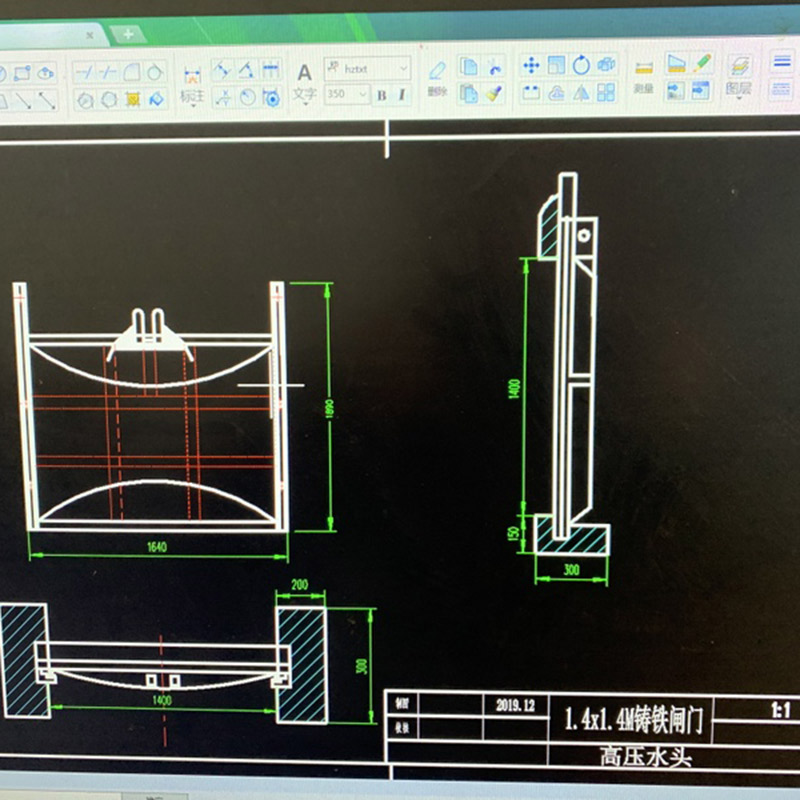Click the 150 dimension in side view

tap(514, 533)
